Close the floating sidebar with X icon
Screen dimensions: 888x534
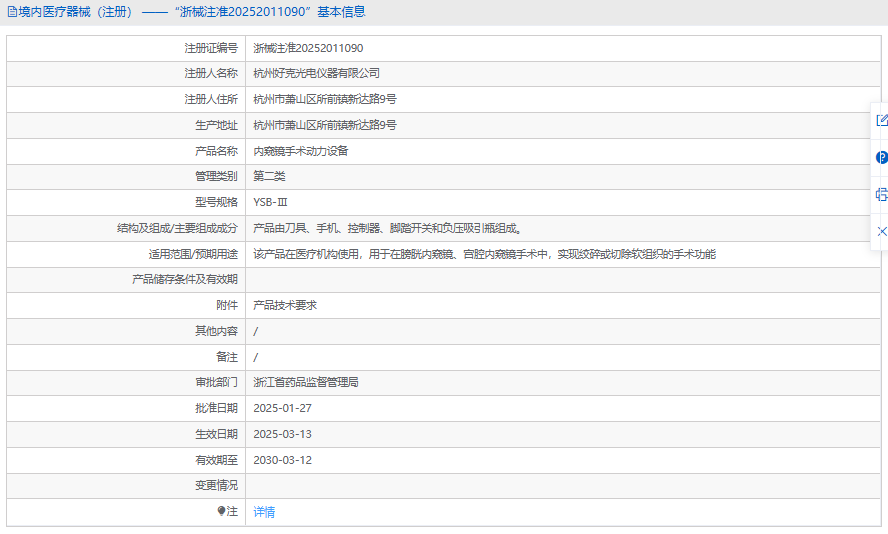(881, 231)
